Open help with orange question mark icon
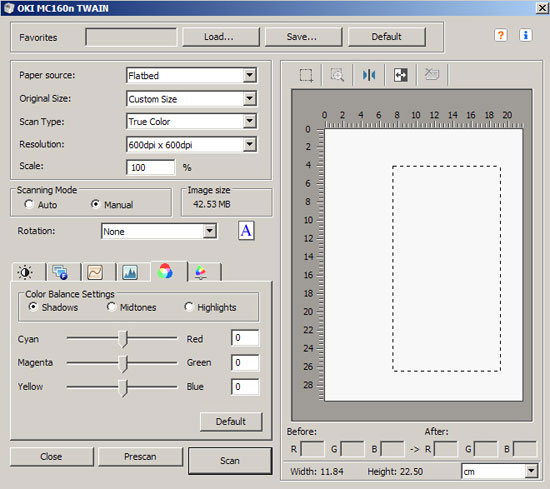Image resolution: width=550 pixels, height=489 pixels. (501, 35)
